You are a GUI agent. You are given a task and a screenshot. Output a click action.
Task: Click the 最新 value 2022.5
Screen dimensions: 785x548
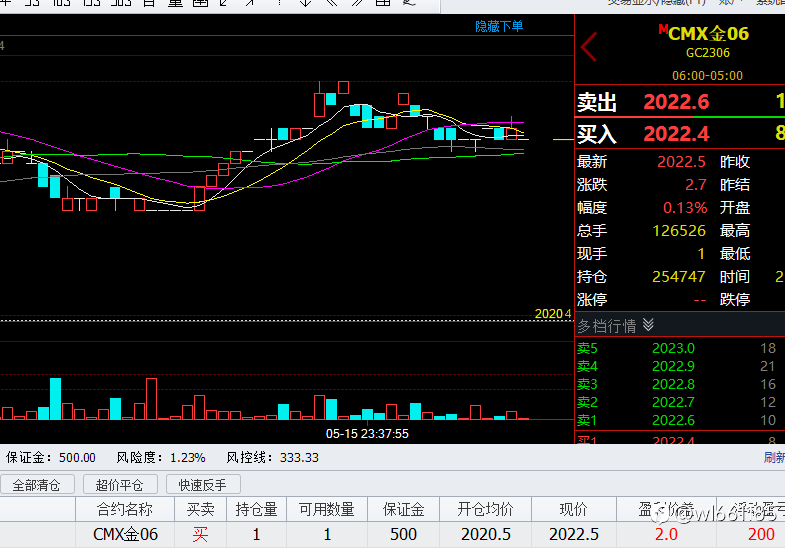[x=681, y=162]
